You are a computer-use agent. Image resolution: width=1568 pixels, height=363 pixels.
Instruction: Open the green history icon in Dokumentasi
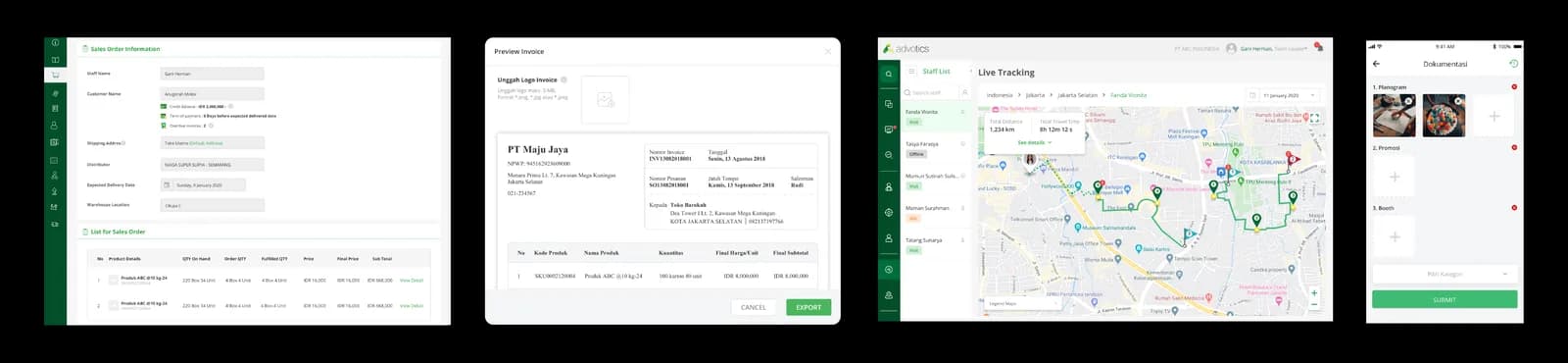click(x=1513, y=64)
